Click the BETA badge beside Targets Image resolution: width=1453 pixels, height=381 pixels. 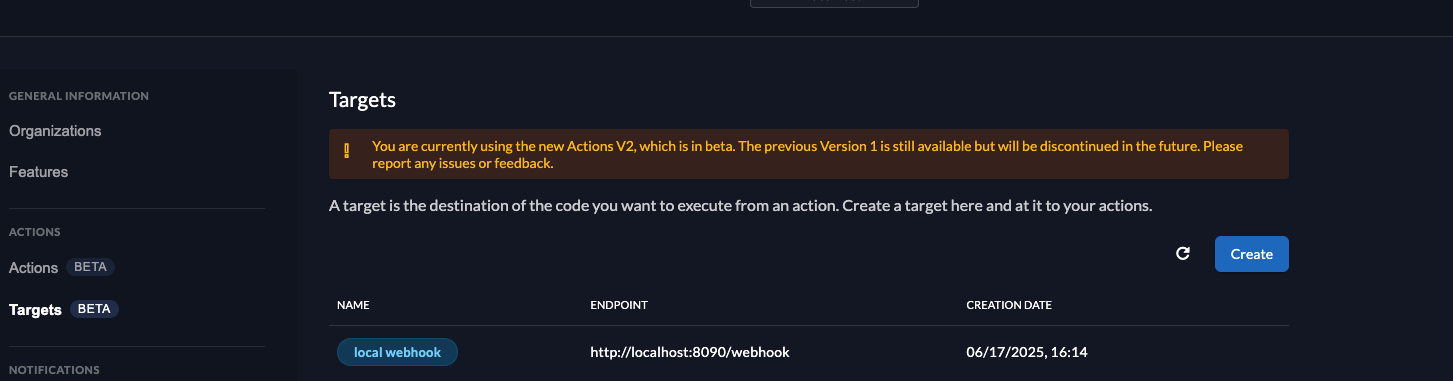[x=94, y=309]
